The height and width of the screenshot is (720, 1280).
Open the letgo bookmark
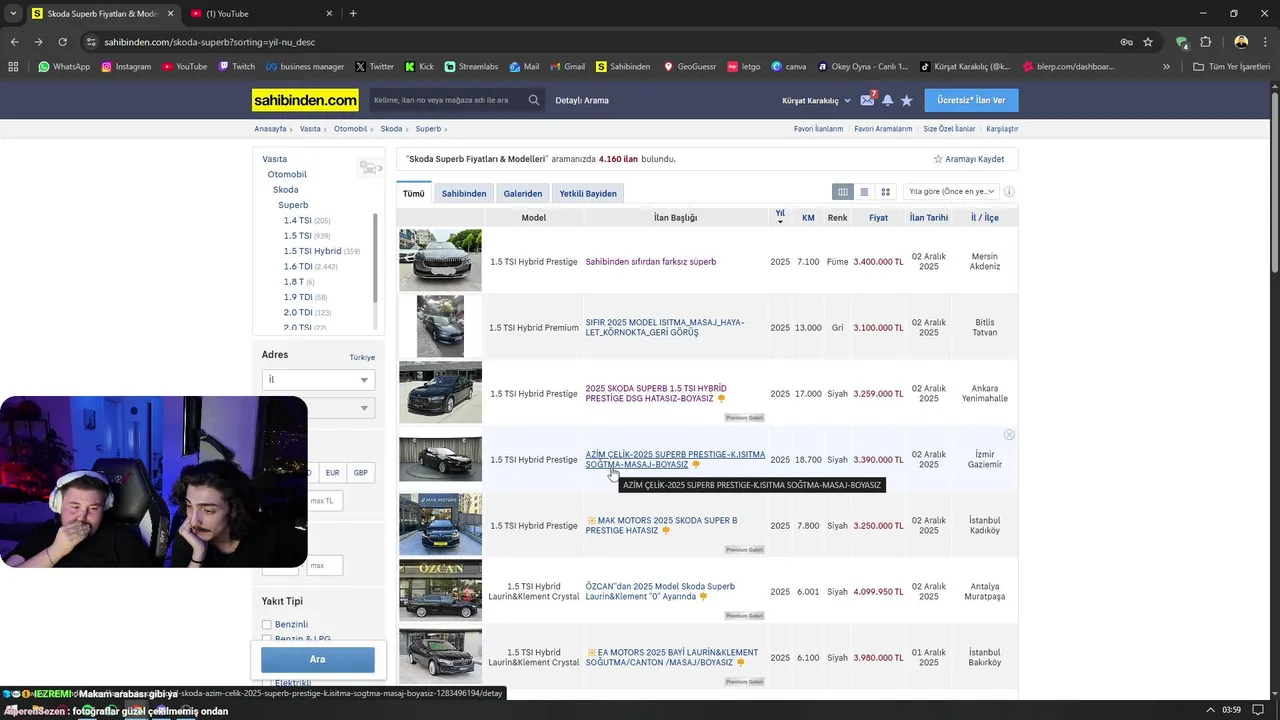(x=743, y=67)
